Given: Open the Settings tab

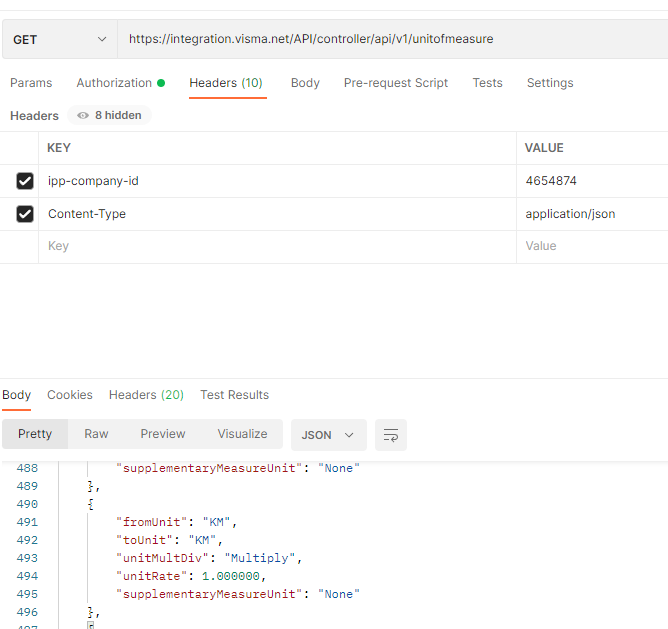Looking at the screenshot, I should pyautogui.click(x=550, y=83).
